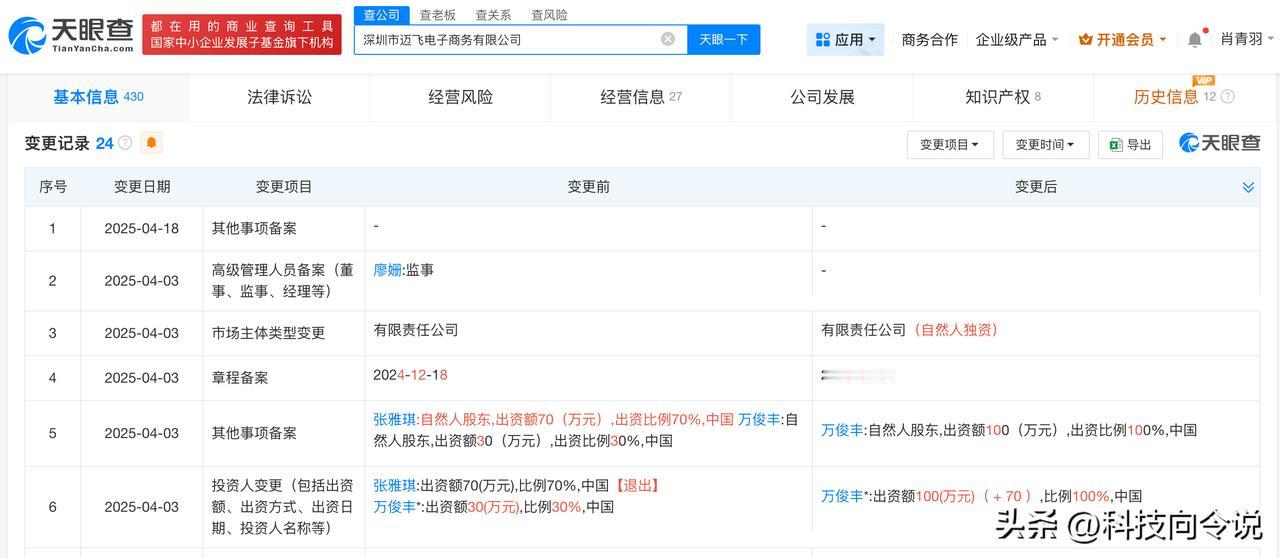Click help icon next to 历史信息
This screenshot has width=1280, height=558.
[1228, 97]
